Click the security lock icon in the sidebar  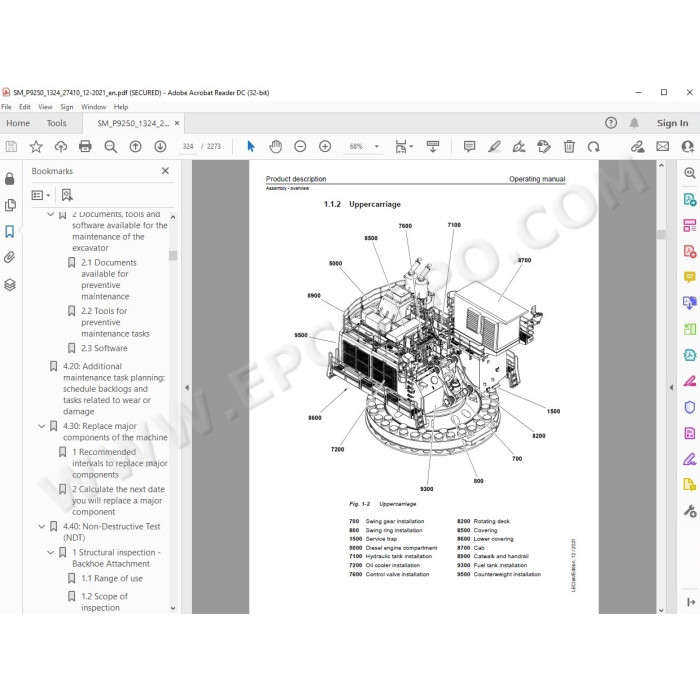click(x=9, y=179)
